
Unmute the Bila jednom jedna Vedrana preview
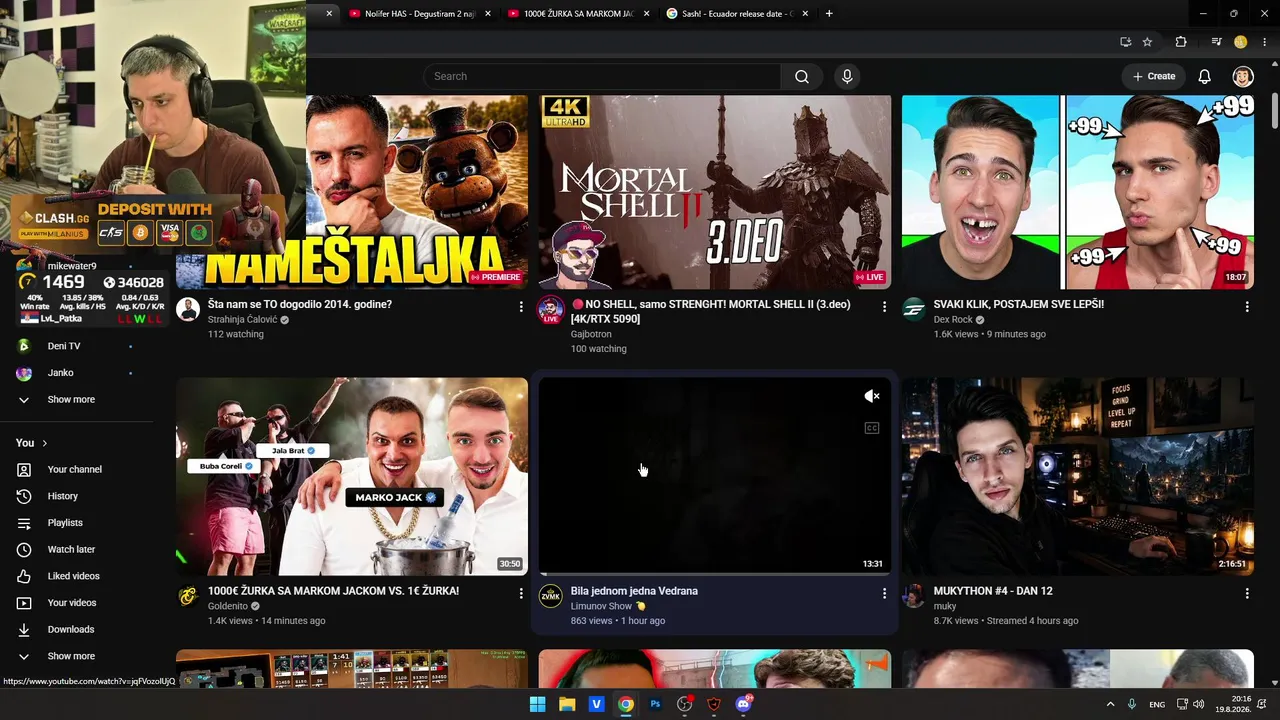click(872, 396)
